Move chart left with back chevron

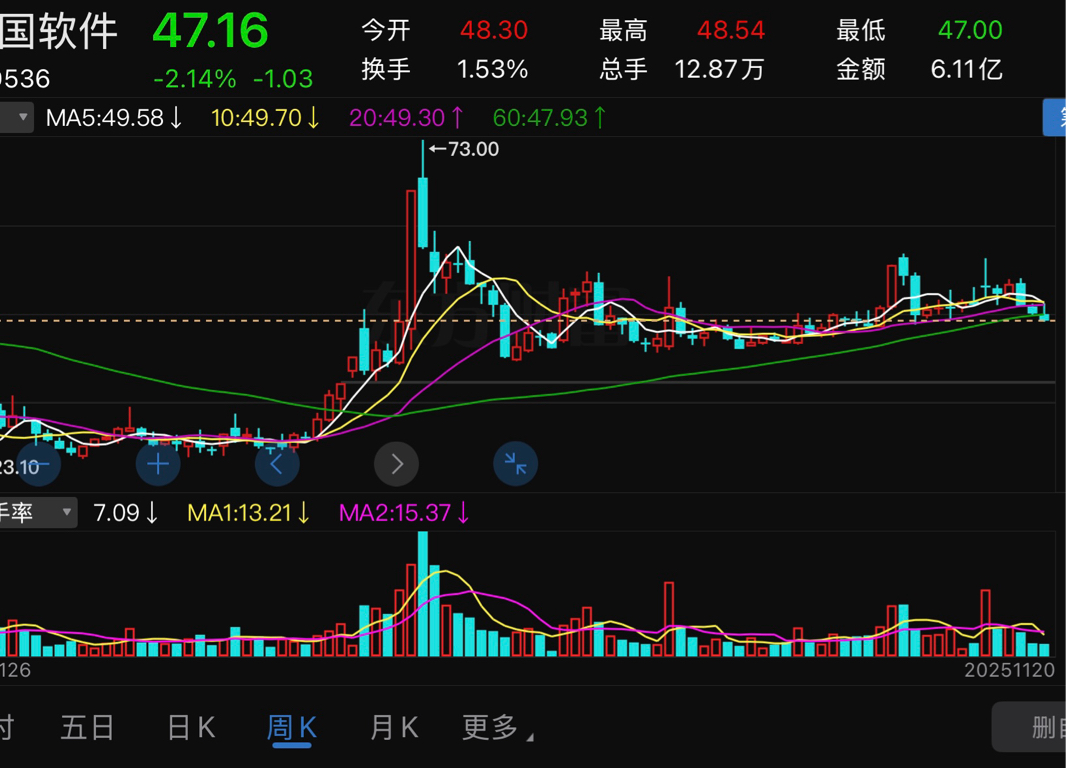pos(277,464)
